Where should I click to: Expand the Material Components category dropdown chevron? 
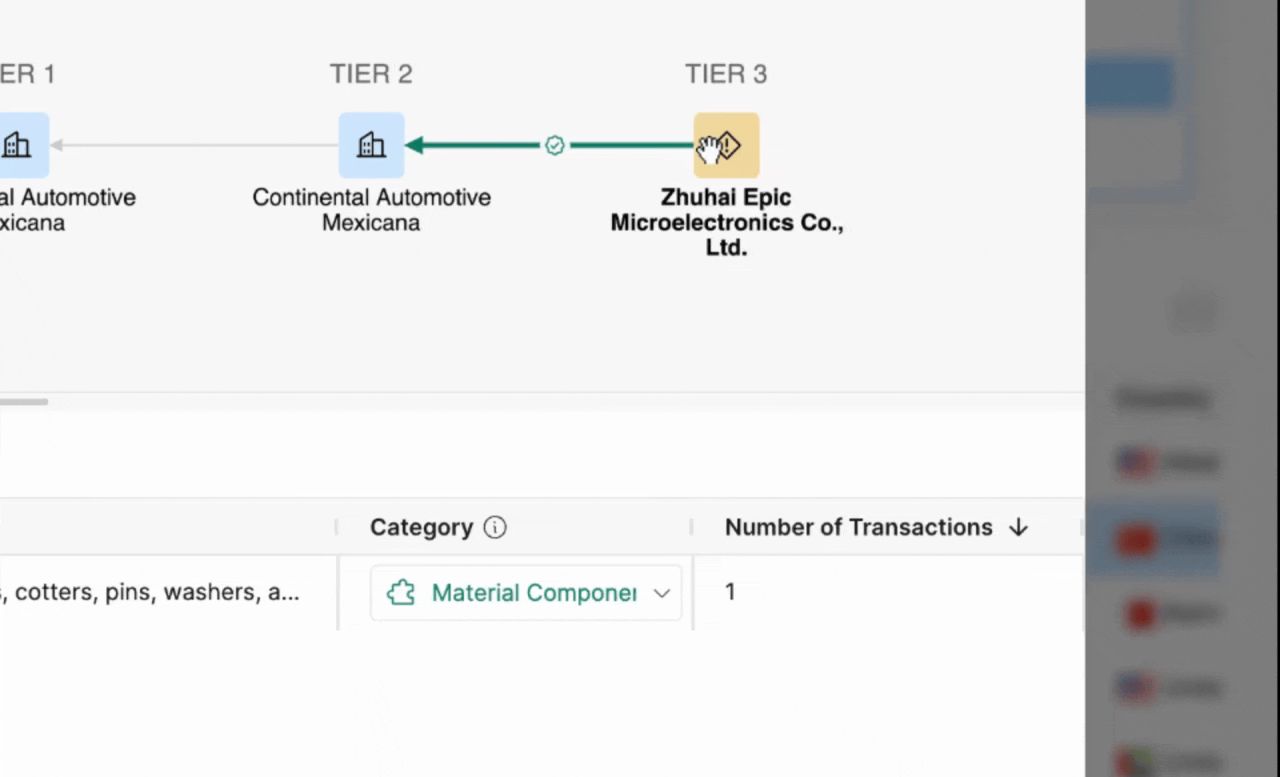click(x=661, y=593)
